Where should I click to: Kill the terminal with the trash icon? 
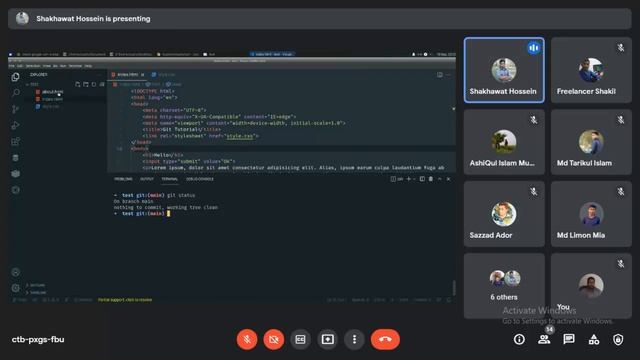pos(431,179)
